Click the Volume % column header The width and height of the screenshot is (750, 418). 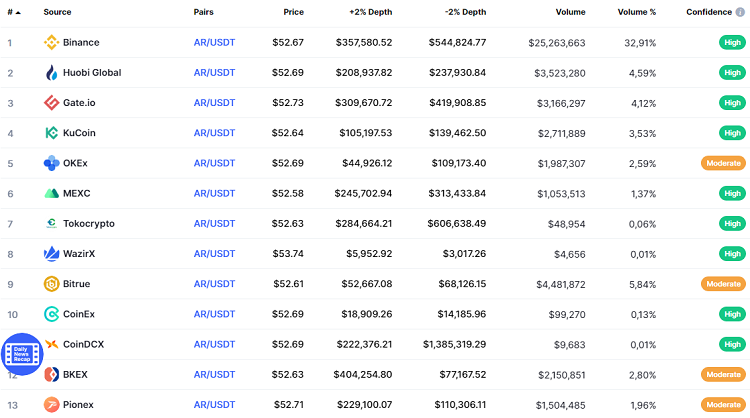(636, 12)
